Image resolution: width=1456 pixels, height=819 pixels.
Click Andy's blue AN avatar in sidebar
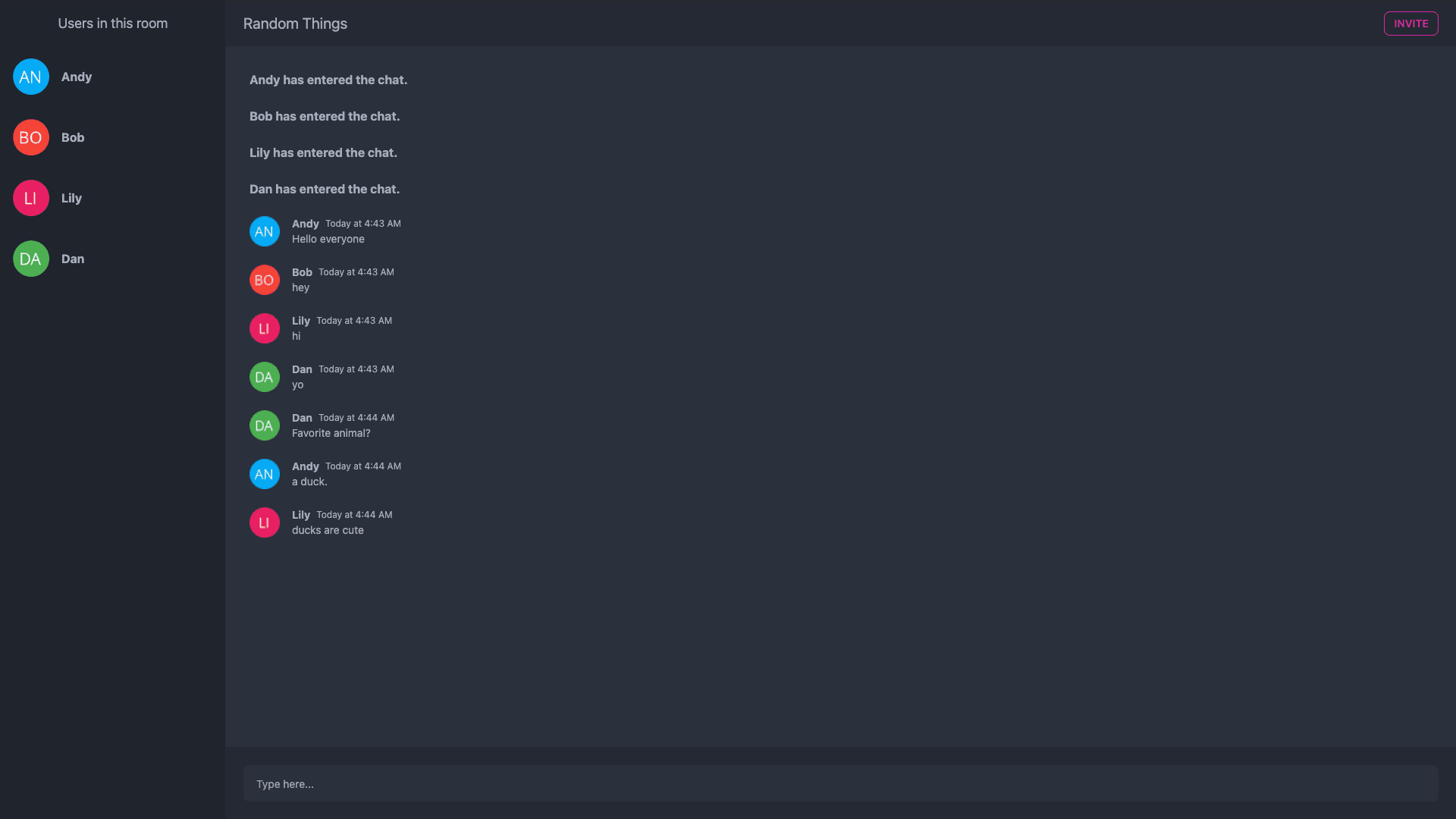click(x=31, y=77)
